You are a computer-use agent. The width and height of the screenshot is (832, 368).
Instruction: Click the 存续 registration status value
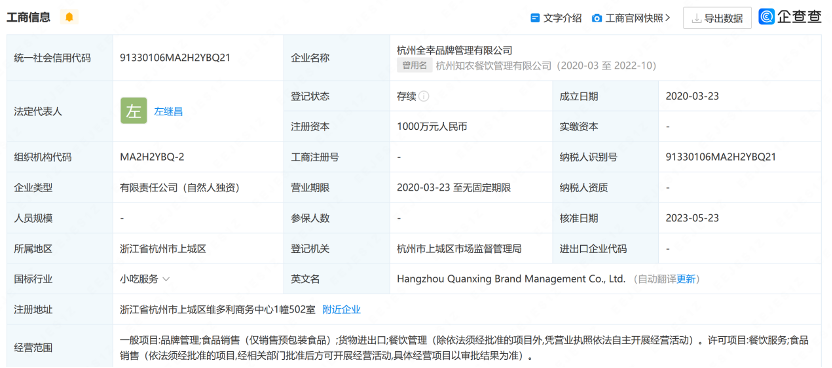[x=406, y=97]
